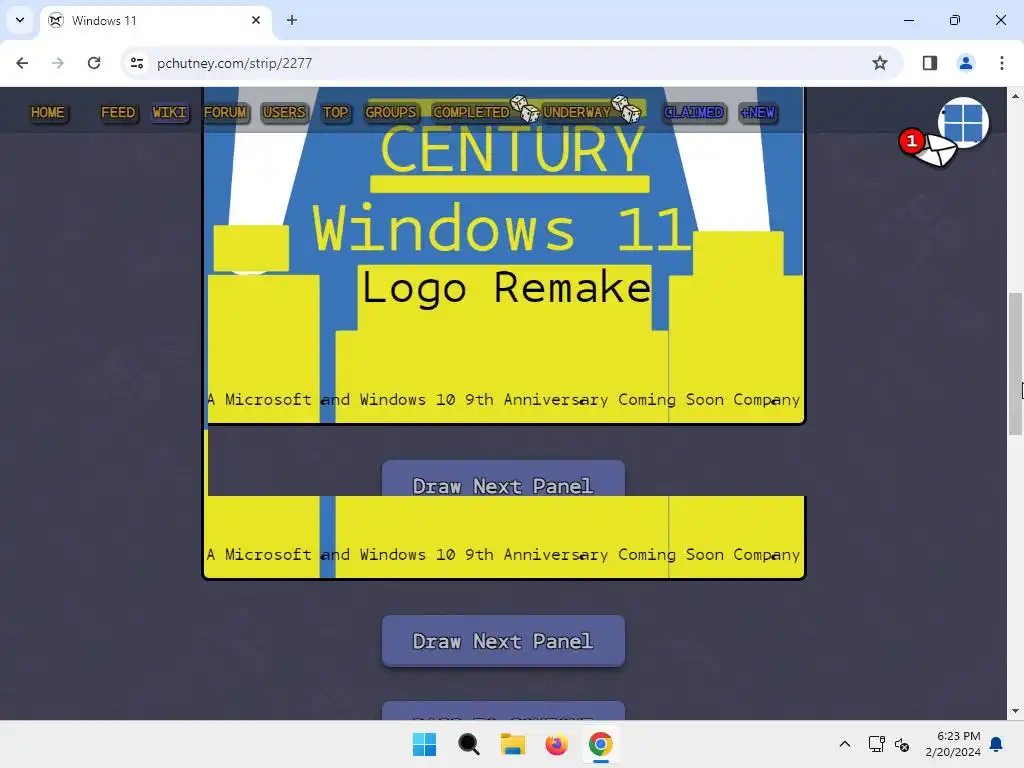The height and width of the screenshot is (768, 1024).
Task: Open the HOME nav link
Action: coord(48,112)
